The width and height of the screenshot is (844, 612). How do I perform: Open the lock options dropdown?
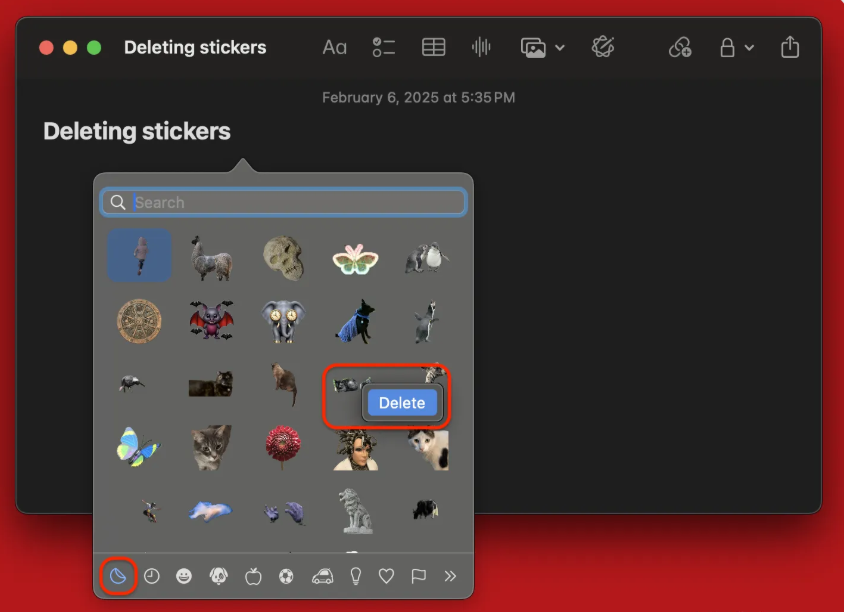748,47
